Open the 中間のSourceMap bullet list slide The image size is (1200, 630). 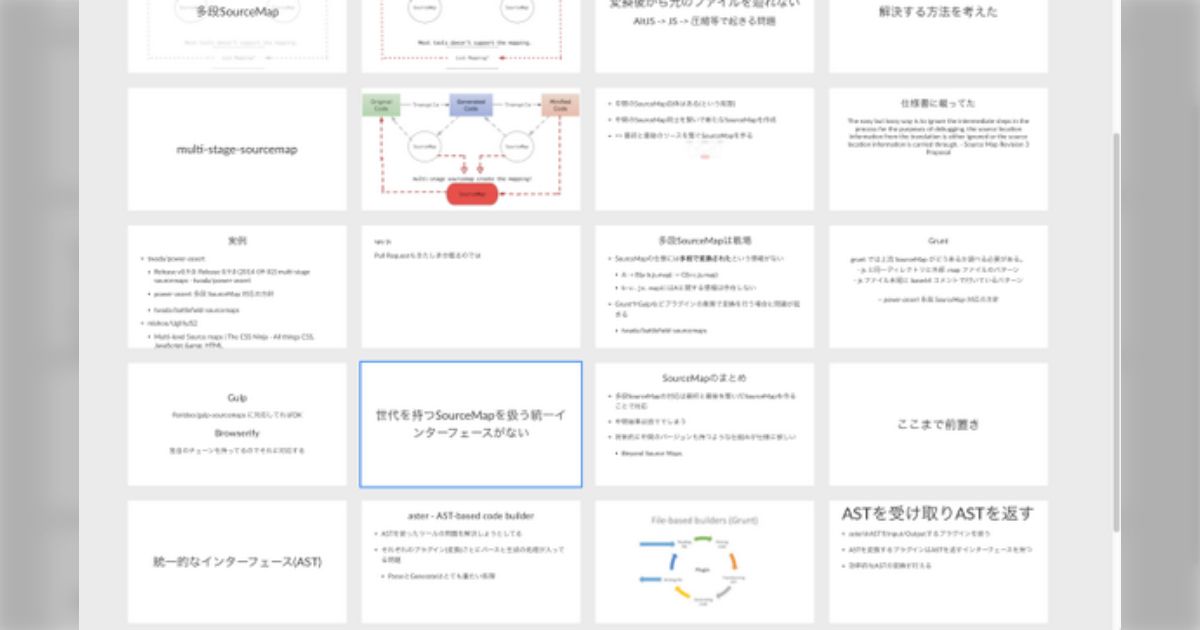pos(705,149)
